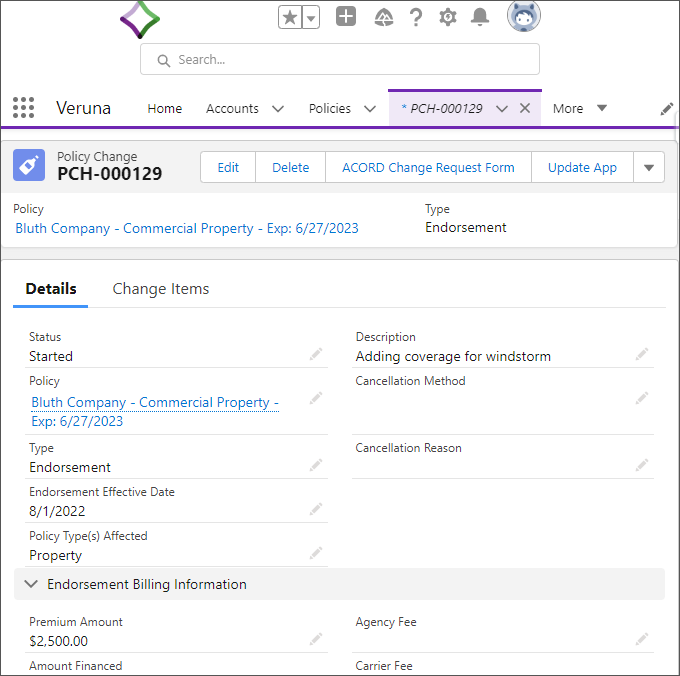The height and width of the screenshot is (676, 680).
Task: Edit Policy Type(s) Affected pencil
Action: click(x=316, y=553)
